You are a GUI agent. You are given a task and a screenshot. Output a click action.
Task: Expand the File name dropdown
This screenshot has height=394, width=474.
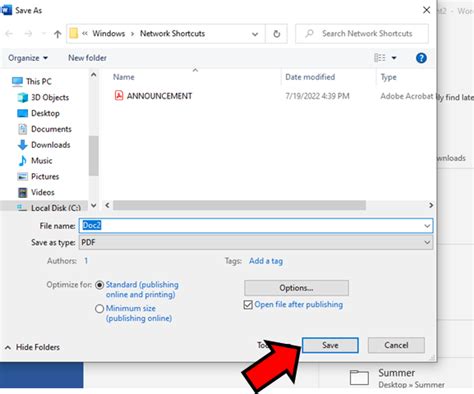[427, 226]
